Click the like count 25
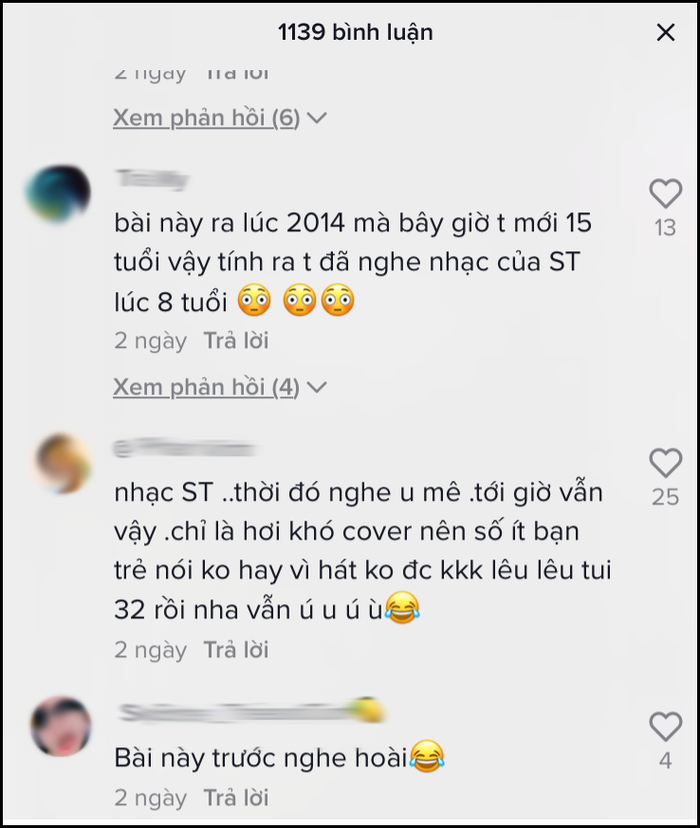 665,497
